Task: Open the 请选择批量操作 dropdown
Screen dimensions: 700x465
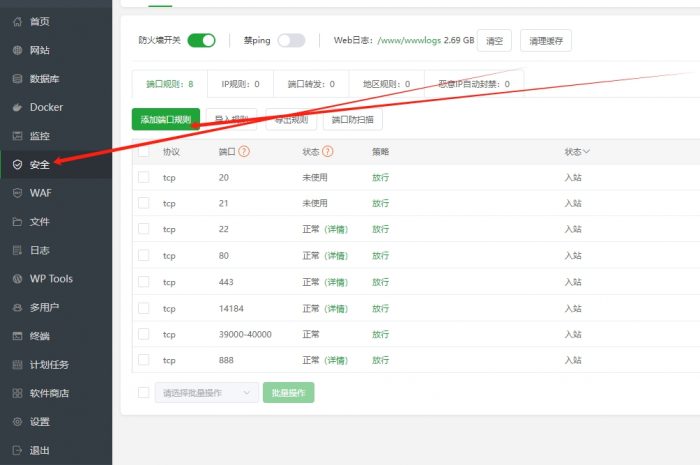Action: coord(207,393)
